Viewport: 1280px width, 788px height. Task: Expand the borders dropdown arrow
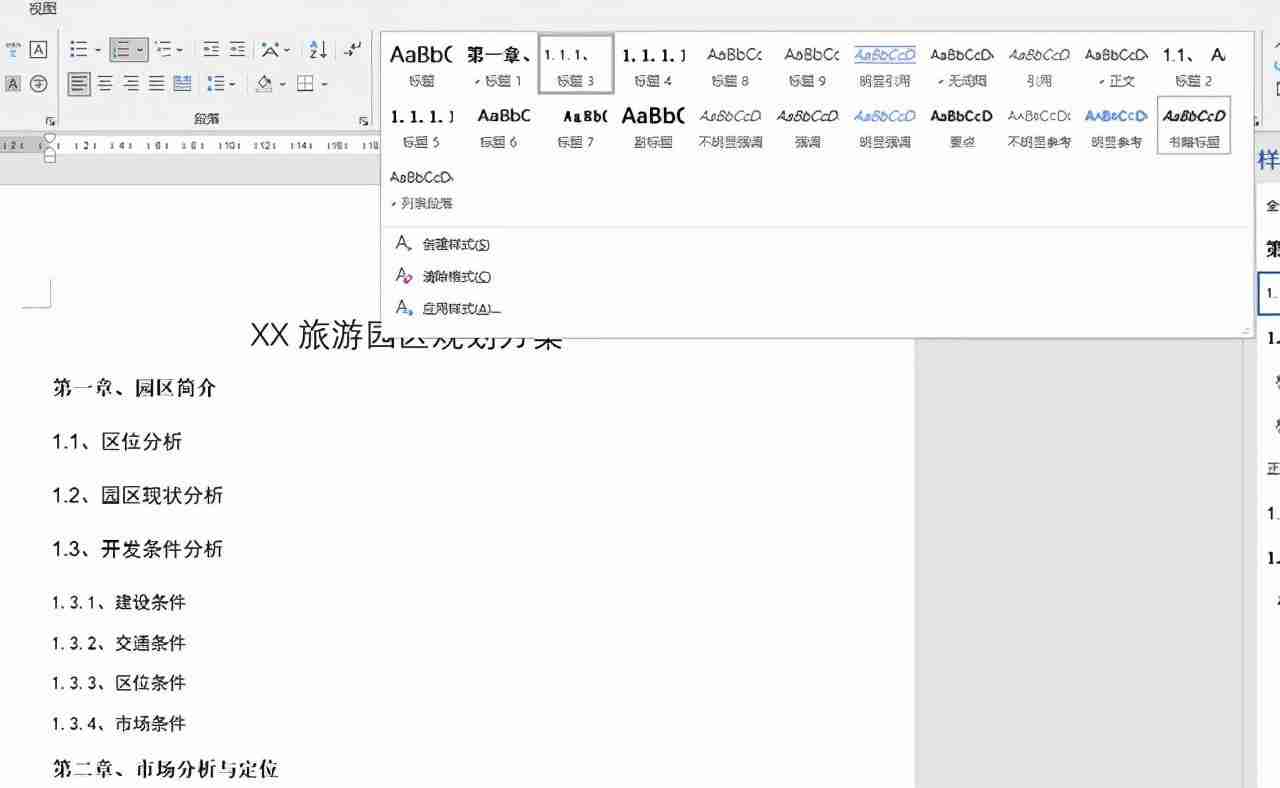click(x=322, y=85)
